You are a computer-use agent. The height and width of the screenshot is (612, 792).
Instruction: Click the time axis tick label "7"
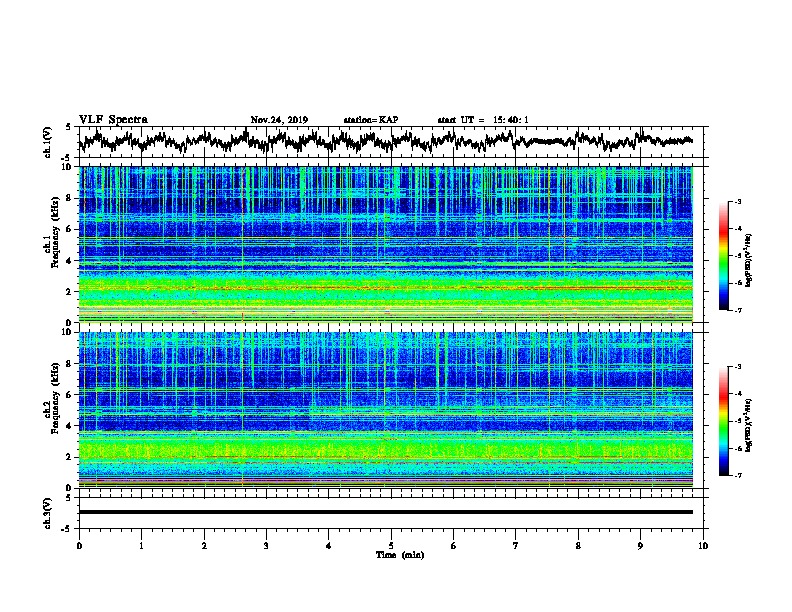pos(516,546)
